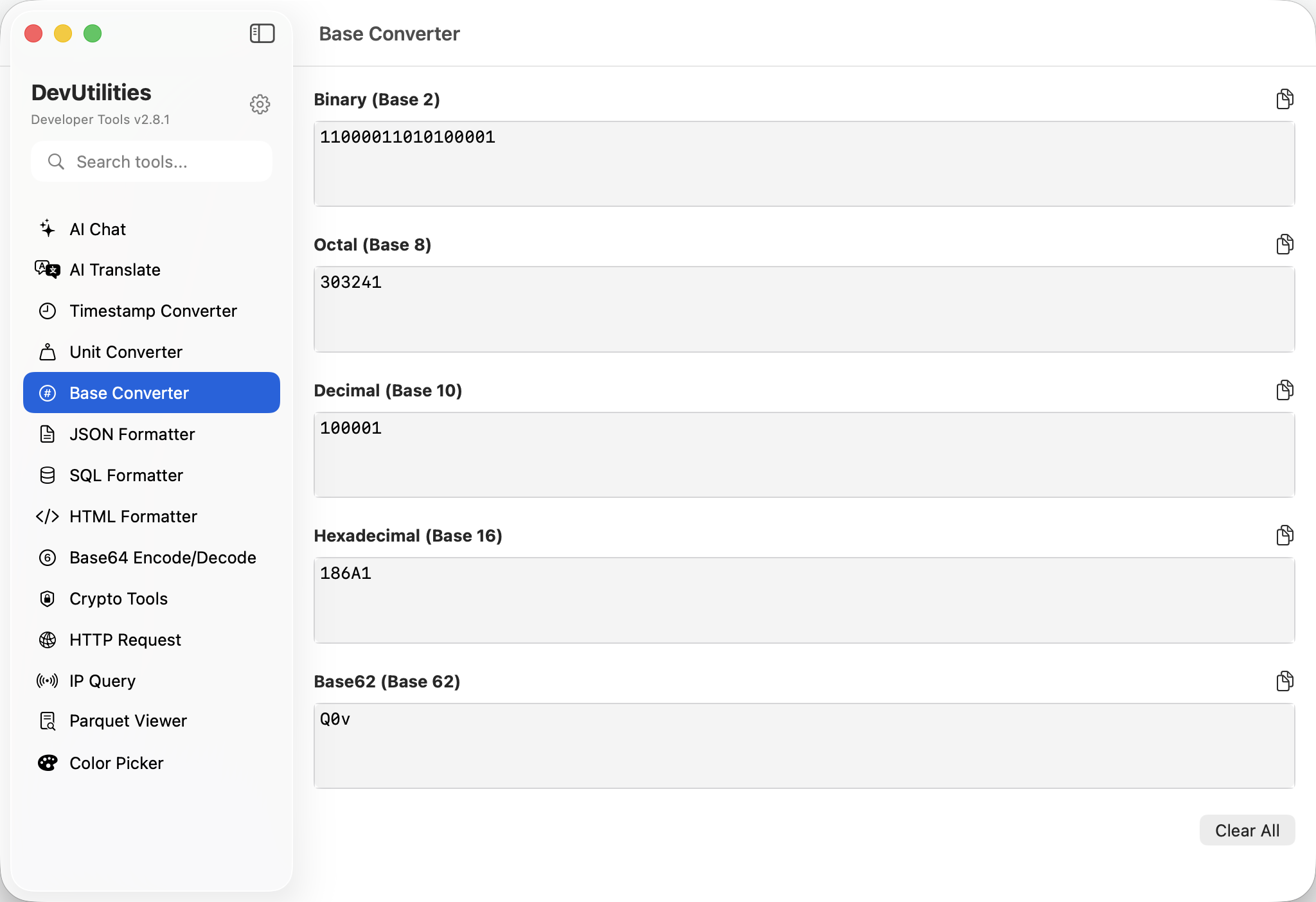Open the Crypto Tools utility
The image size is (1316, 902).
click(118, 599)
